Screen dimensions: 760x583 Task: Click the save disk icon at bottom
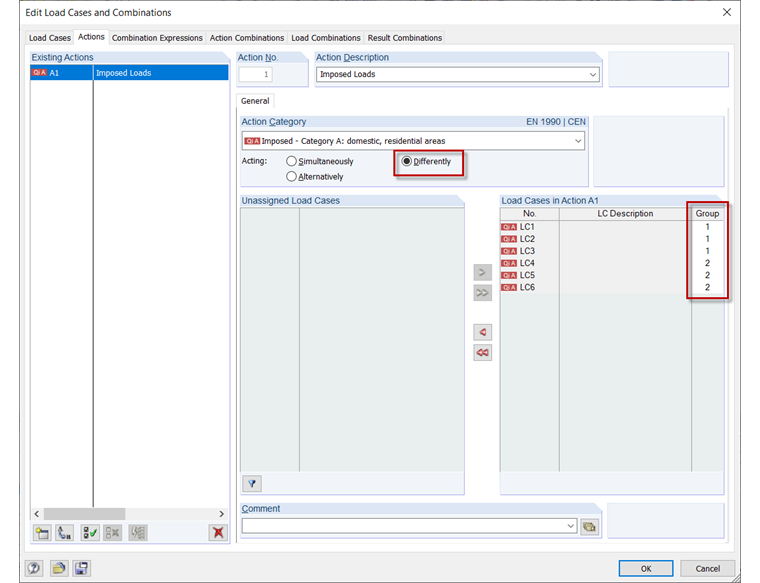click(81, 568)
